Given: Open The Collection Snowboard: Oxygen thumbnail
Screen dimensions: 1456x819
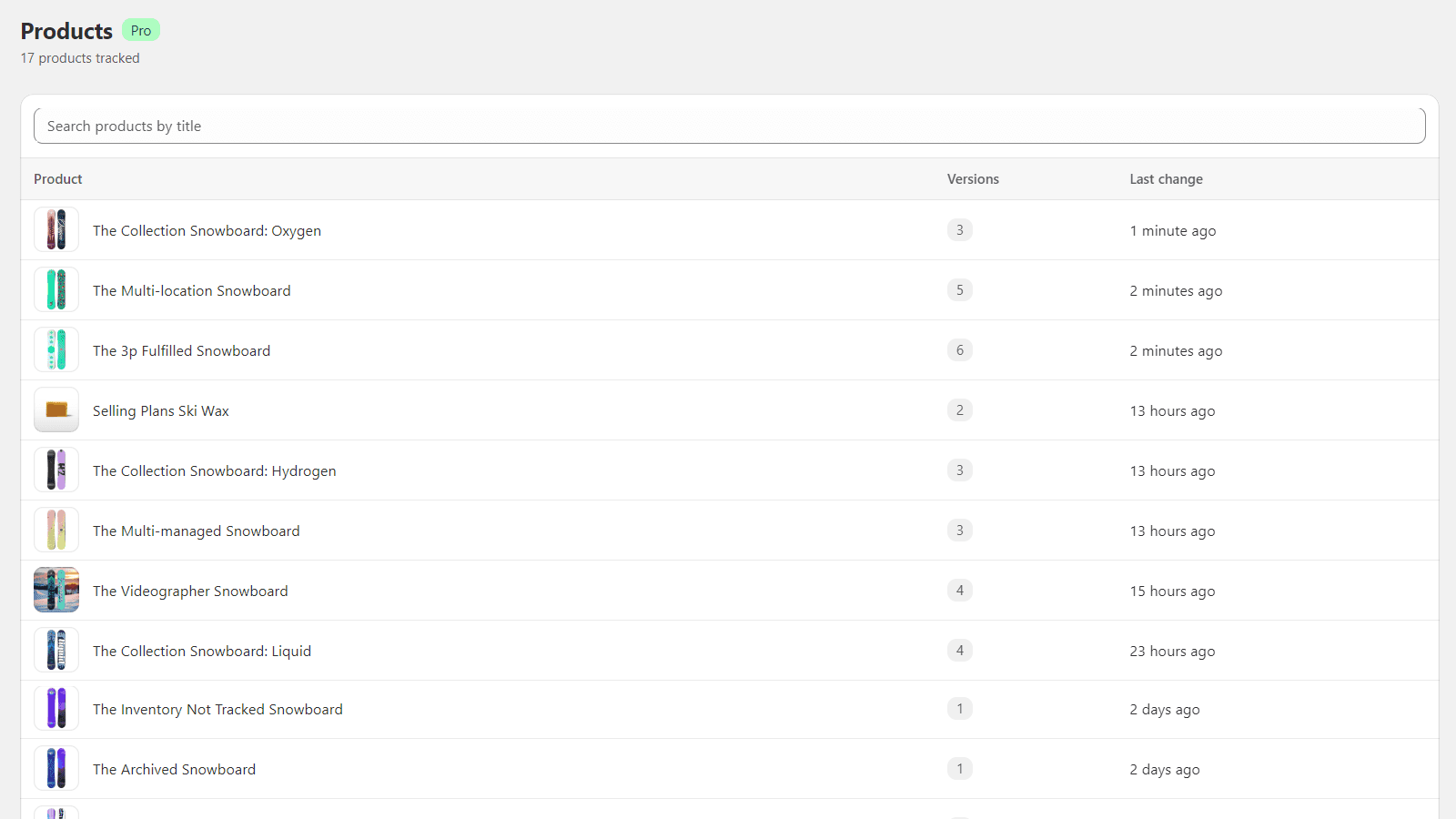Looking at the screenshot, I should [x=56, y=229].
